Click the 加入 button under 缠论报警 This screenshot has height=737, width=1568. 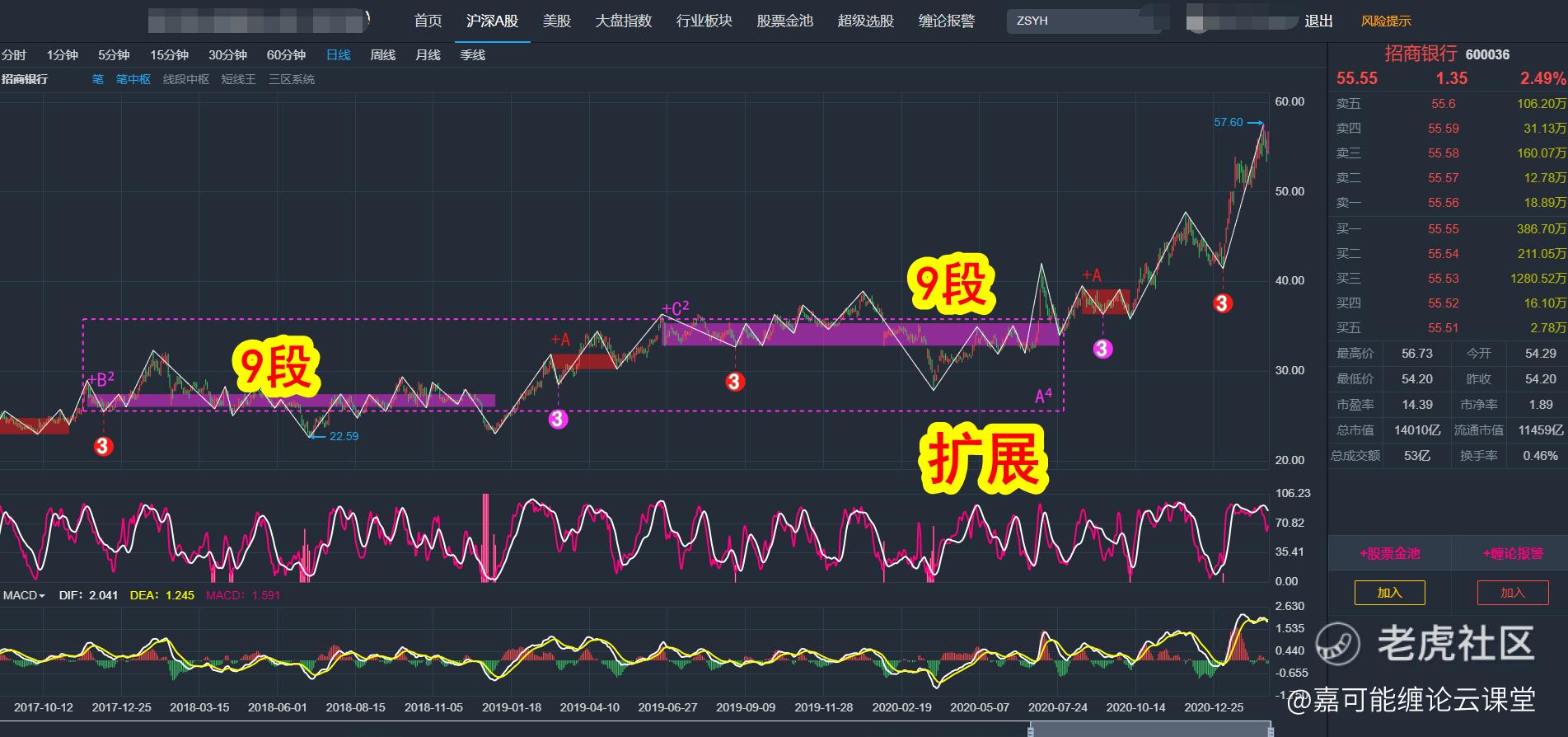(1513, 592)
